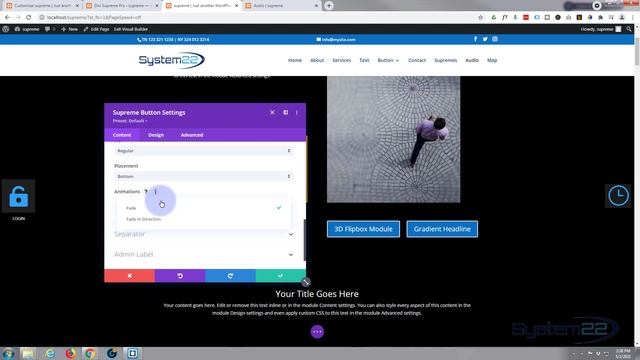The image size is (640, 360).
Task: Click Edit Page in admin bar
Action: point(96,29)
